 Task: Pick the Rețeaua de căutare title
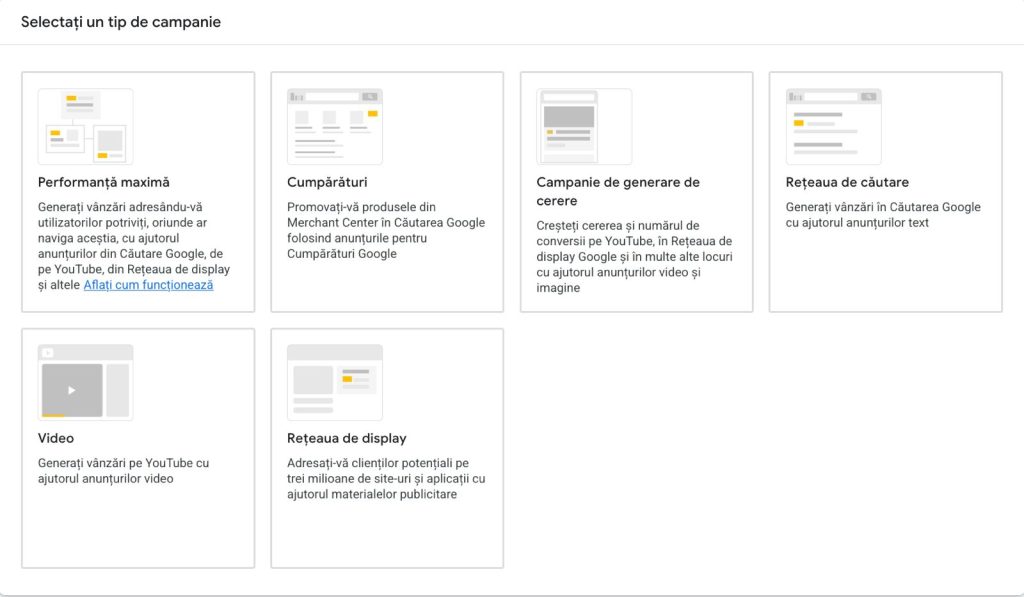click(847, 182)
